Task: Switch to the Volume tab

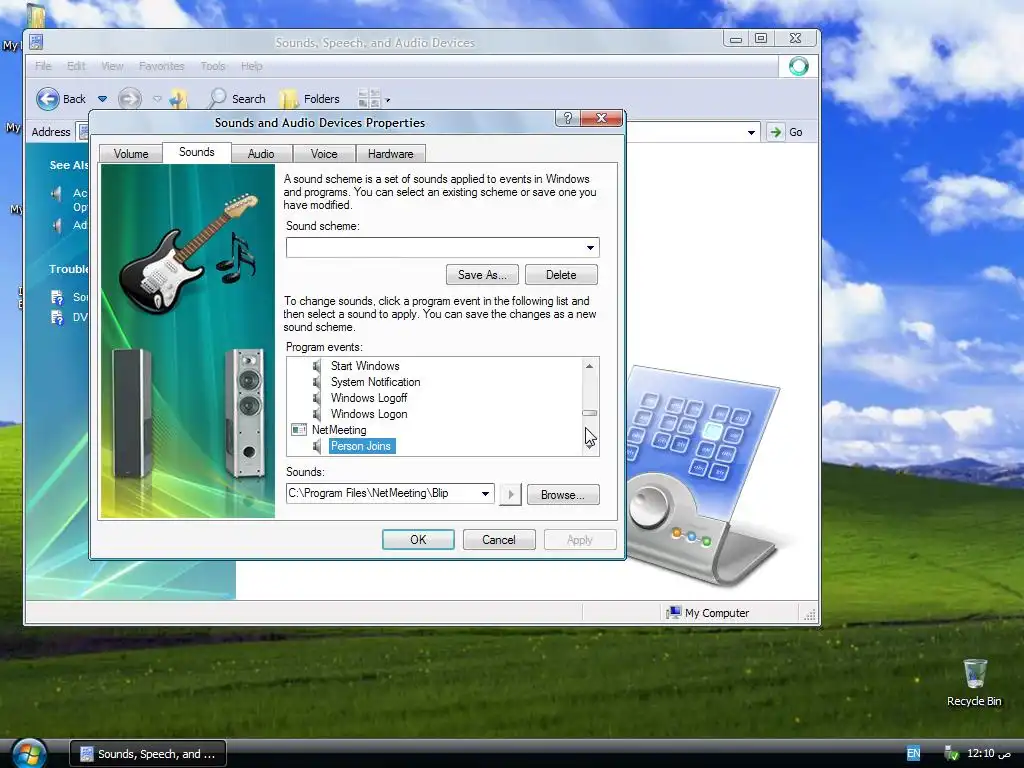Action: point(131,153)
